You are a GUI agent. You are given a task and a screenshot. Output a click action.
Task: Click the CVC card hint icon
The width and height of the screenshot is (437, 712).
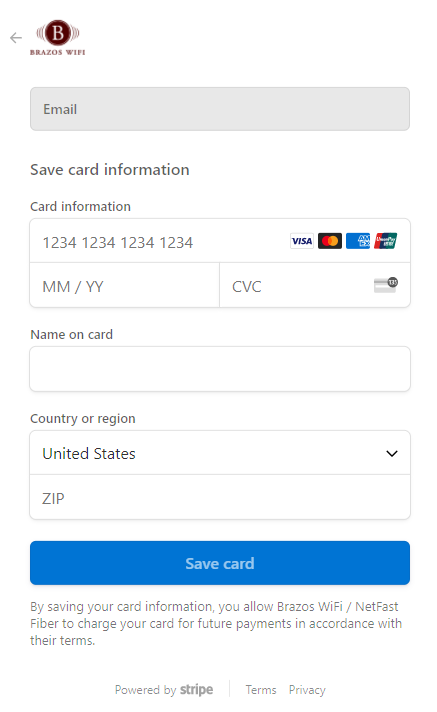pos(386,285)
